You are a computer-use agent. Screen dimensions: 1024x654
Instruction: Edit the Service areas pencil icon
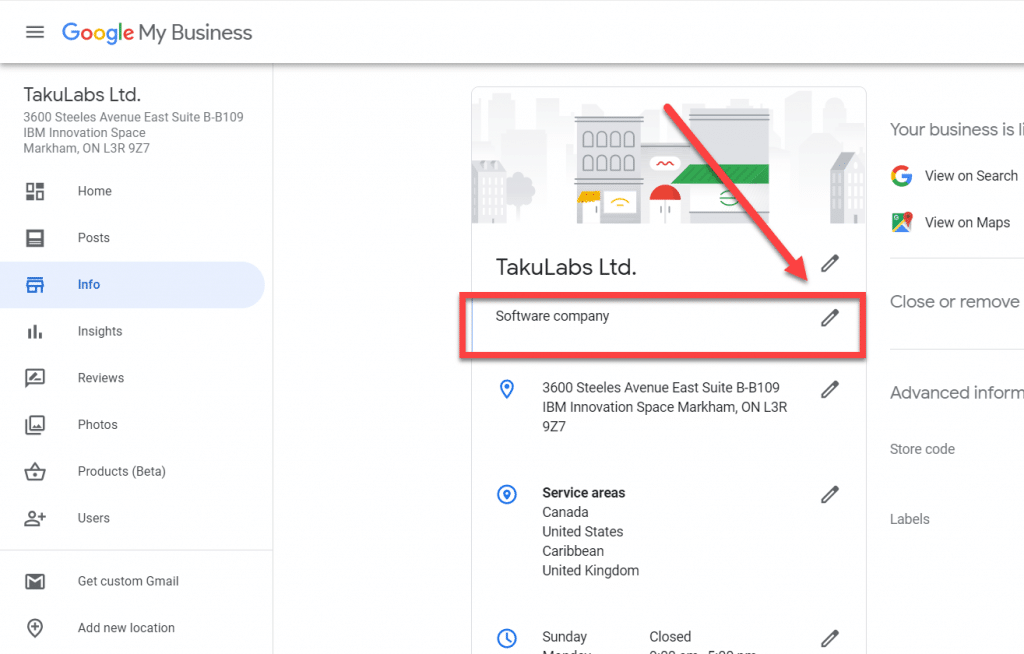tap(829, 495)
